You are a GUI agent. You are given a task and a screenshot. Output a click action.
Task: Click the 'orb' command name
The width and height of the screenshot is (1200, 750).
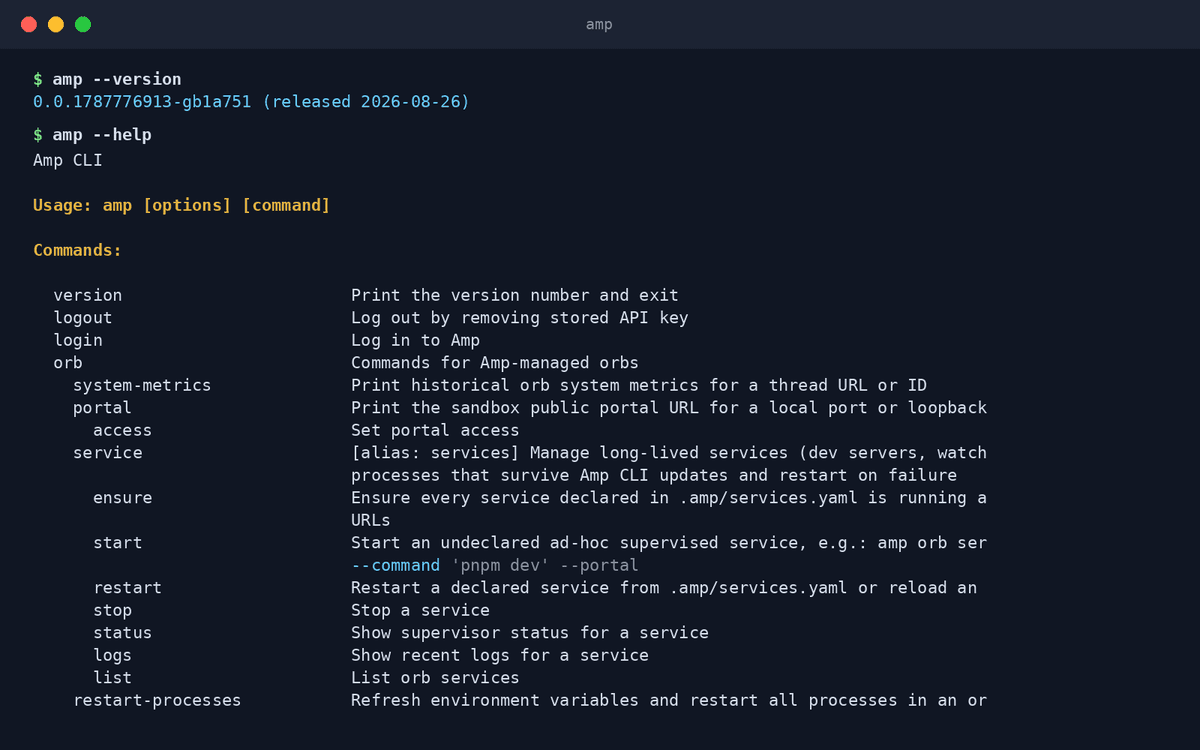68,363
